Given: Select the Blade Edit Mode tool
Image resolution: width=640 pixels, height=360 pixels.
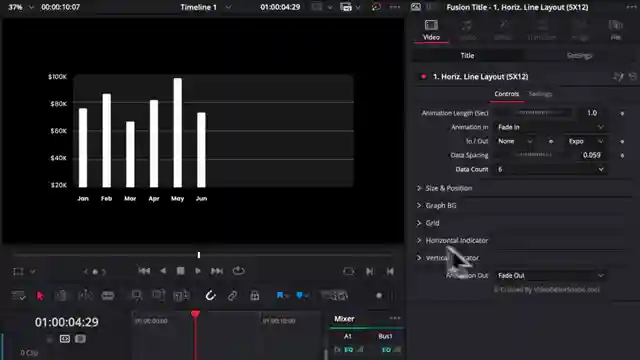Looking at the screenshot, I should [108, 296].
